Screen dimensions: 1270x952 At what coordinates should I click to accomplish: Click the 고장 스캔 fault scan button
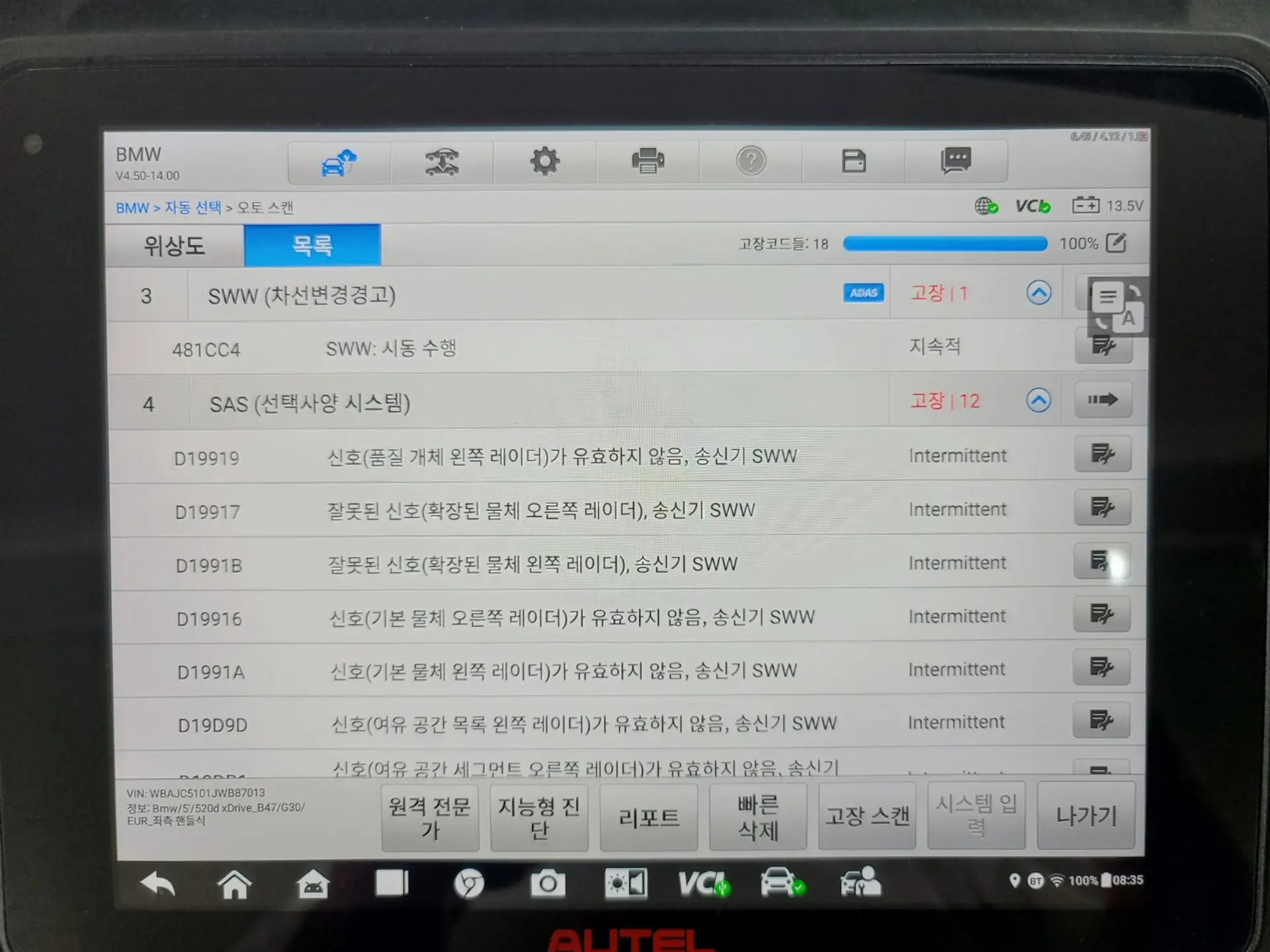[867, 816]
